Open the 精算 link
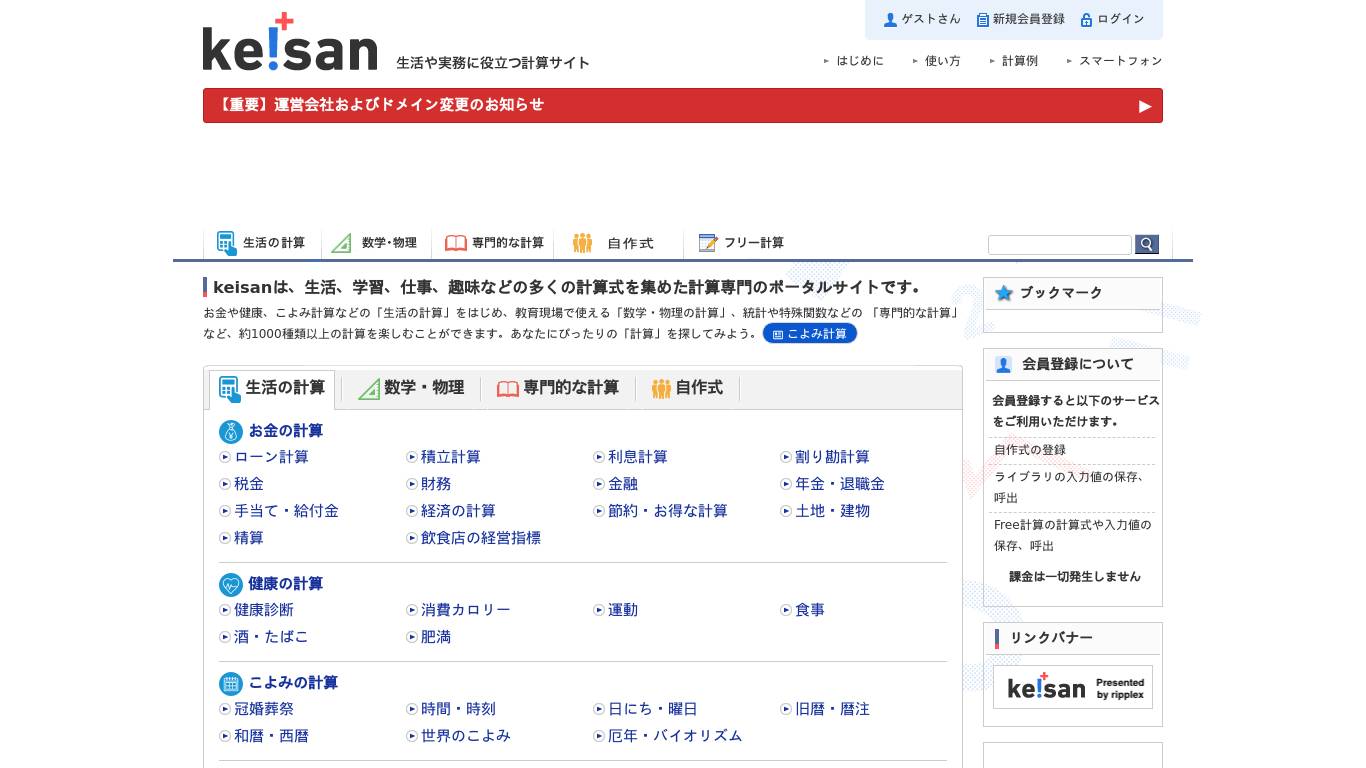1366x768 pixels. (x=249, y=538)
